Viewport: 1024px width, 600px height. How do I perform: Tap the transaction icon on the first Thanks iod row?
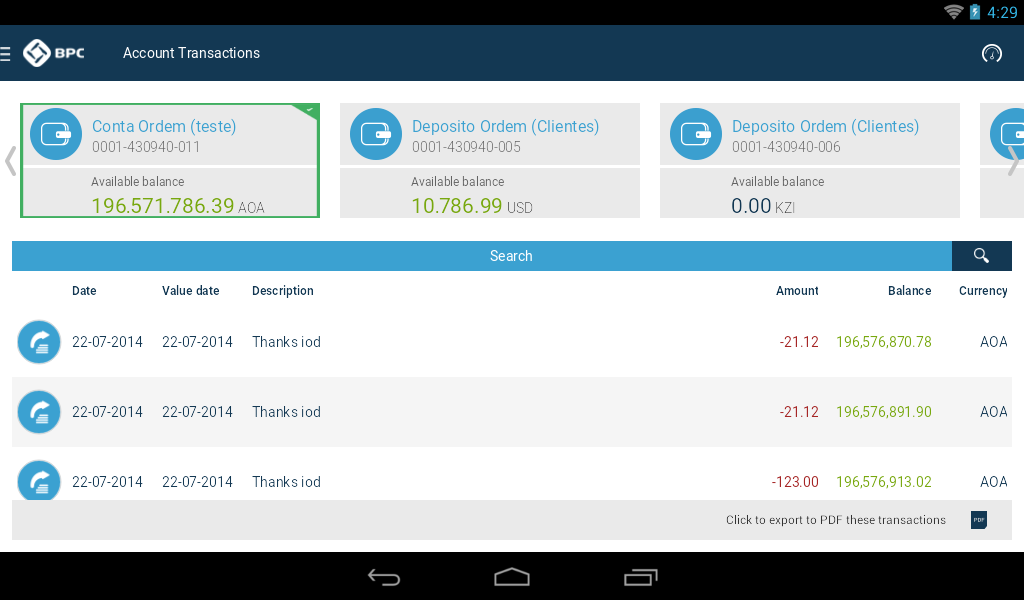38,341
